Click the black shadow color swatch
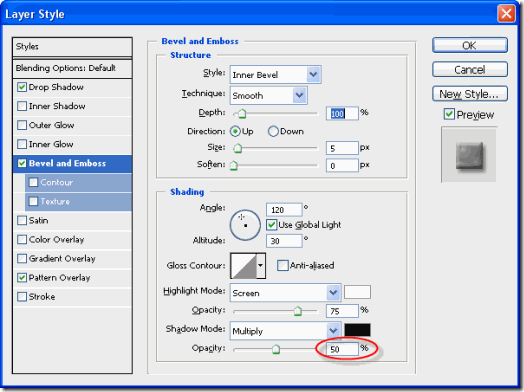The height and width of the screenshot is (392, 524). (357, 330)
